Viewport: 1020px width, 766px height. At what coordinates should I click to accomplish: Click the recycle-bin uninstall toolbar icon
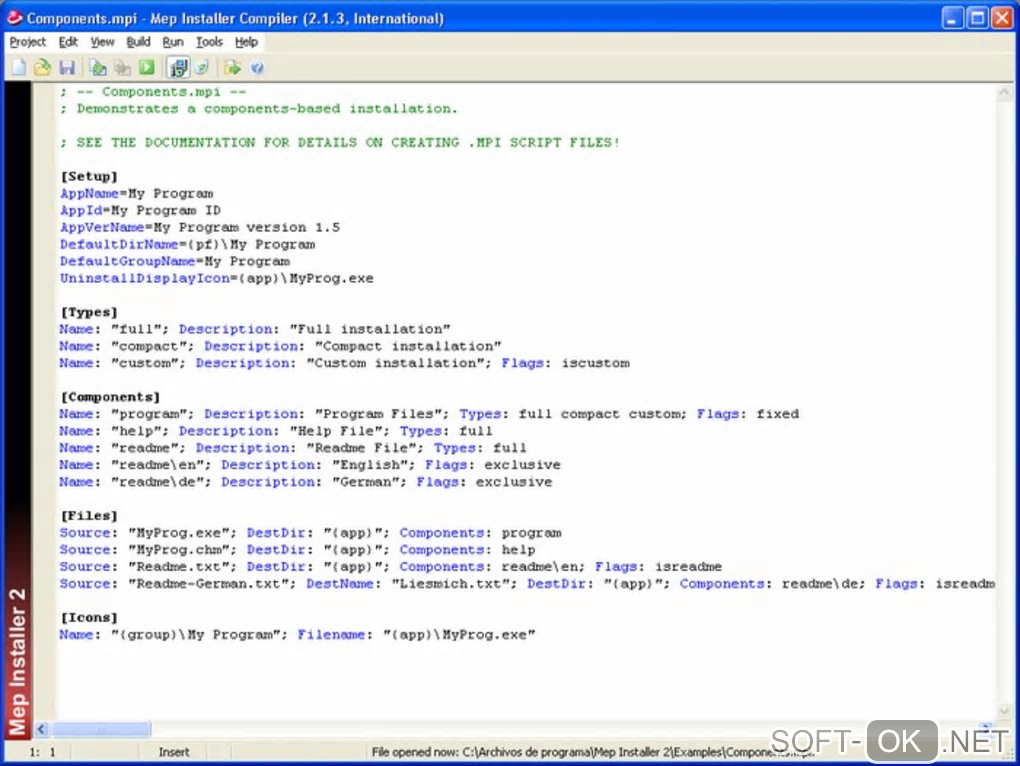[x=202, y=68]
